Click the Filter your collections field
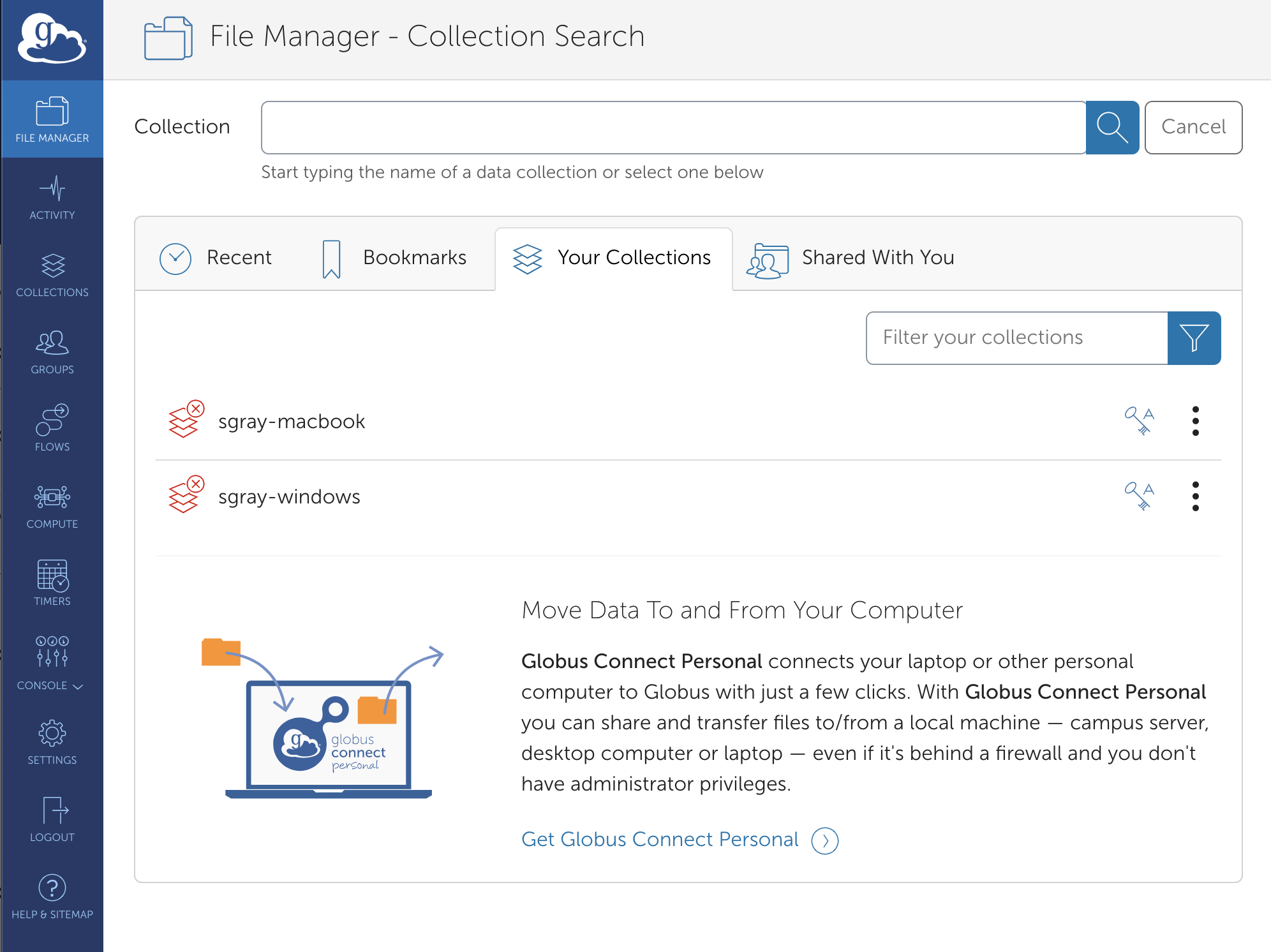 point(1015,338)
